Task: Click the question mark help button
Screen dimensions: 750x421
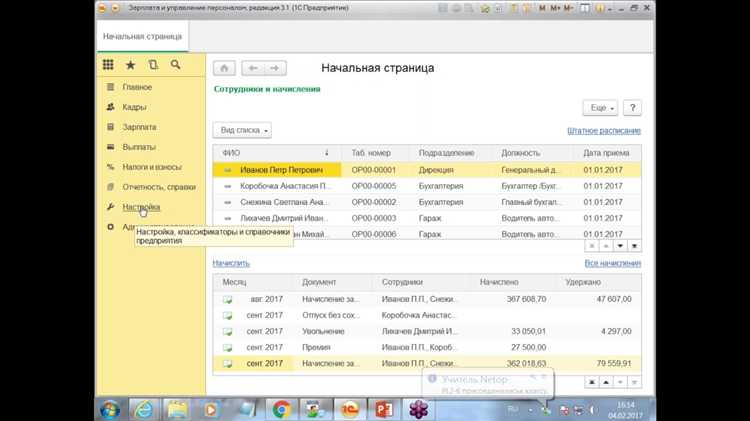Action: (632, 108)
